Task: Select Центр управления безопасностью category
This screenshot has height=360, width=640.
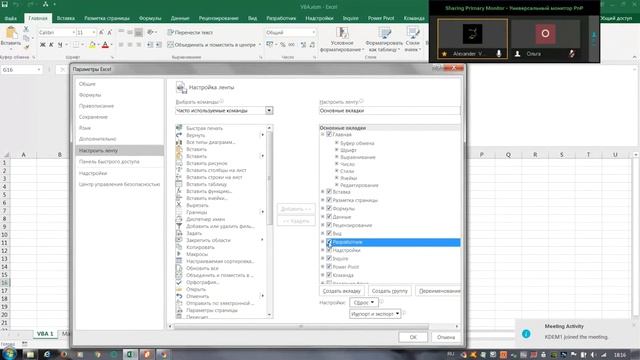Action: click(x=120, y=184)
